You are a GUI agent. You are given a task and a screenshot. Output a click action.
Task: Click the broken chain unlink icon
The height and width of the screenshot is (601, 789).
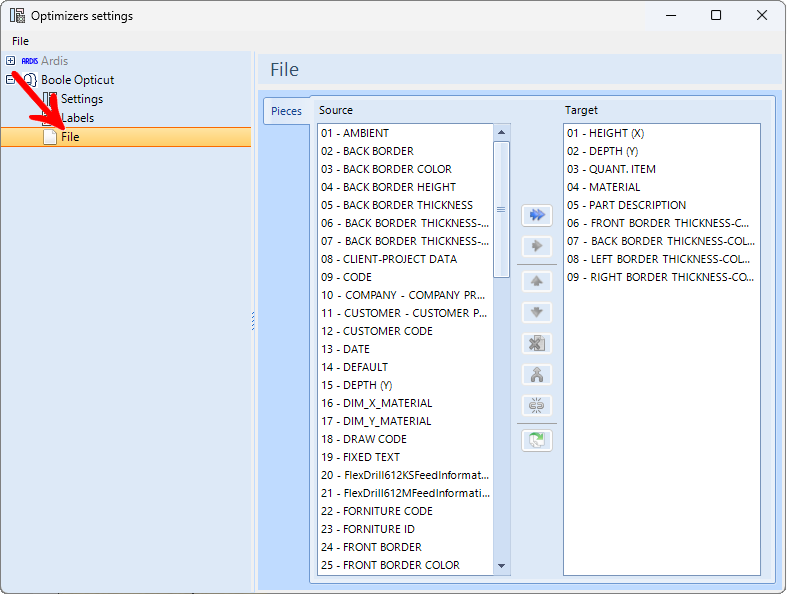click(x=537, y=406)
